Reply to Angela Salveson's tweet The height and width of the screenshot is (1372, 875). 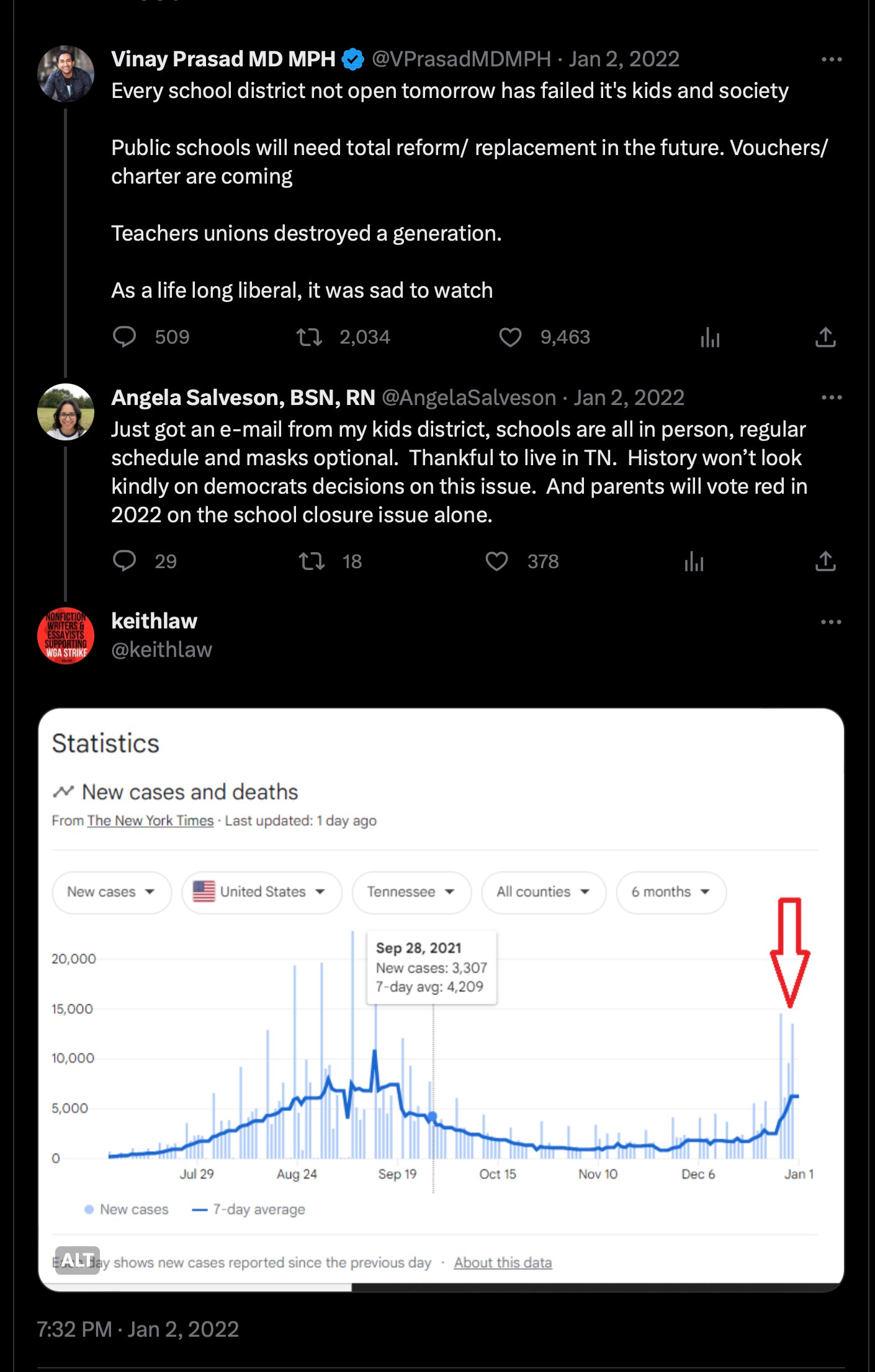point(124,561)
